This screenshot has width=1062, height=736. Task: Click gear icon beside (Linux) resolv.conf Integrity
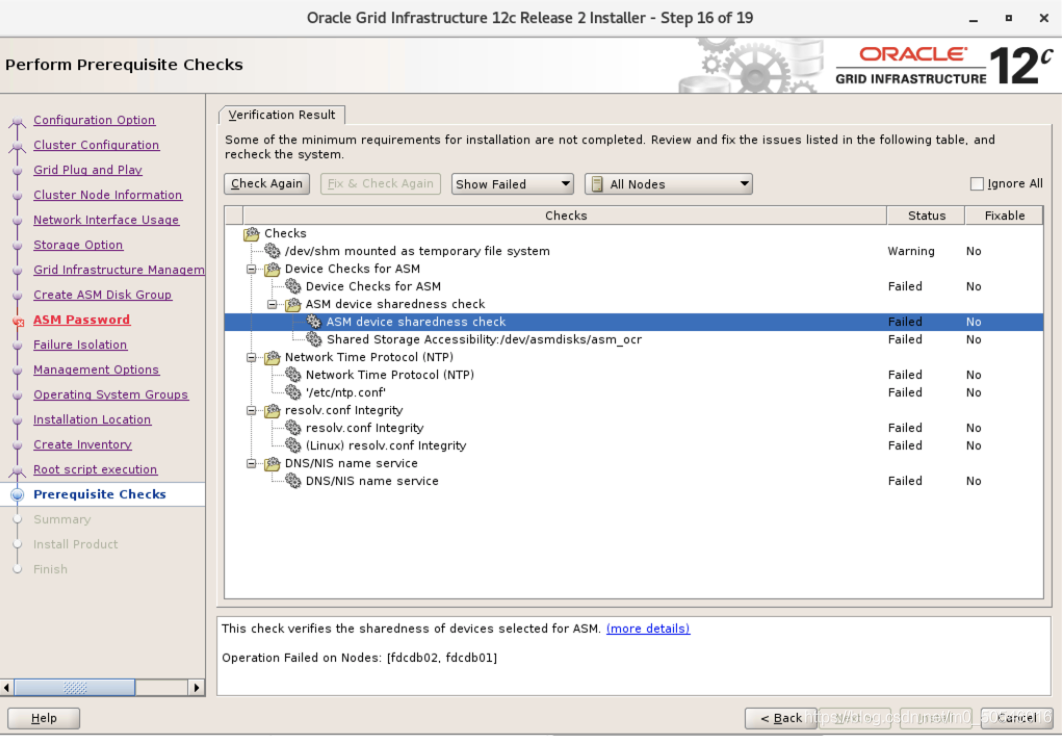pos(293,446)
